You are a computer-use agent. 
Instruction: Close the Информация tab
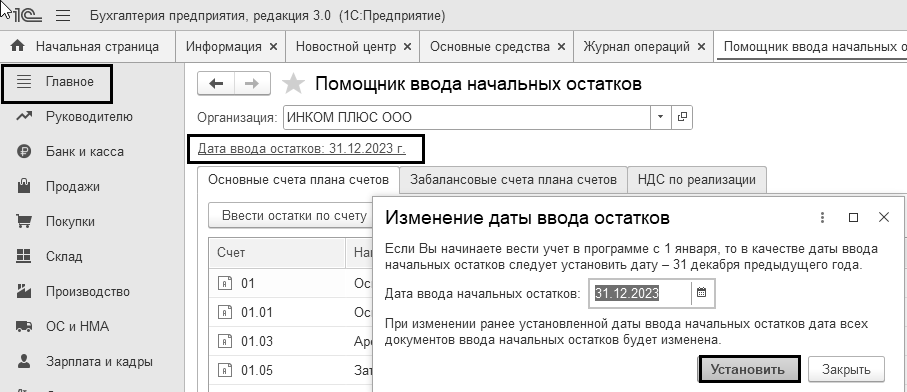[x=274, y=47]
